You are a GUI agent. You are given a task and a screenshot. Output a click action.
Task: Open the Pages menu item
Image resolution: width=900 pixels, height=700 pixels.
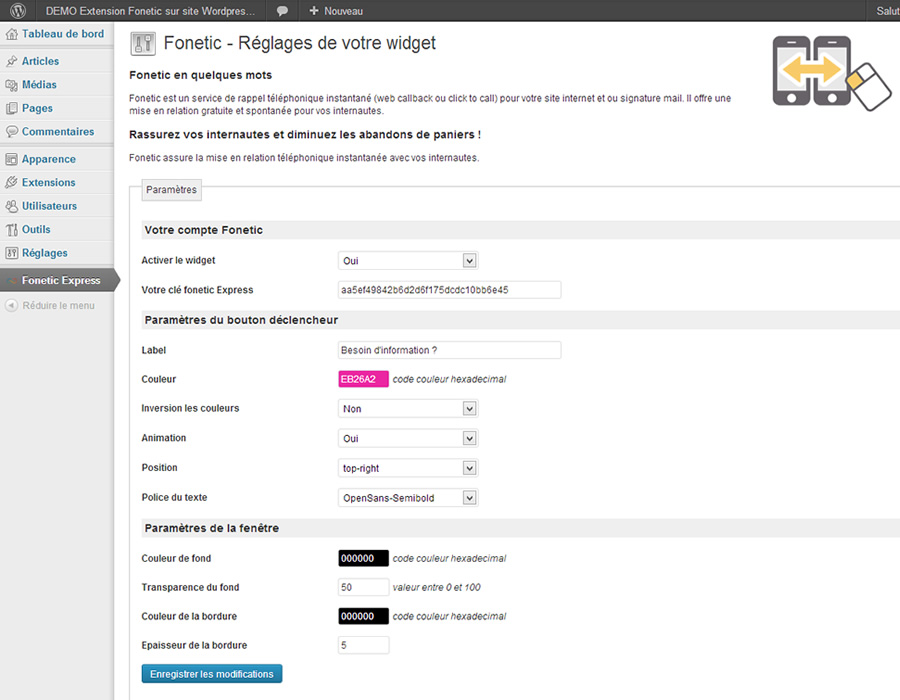click(37, 108)
